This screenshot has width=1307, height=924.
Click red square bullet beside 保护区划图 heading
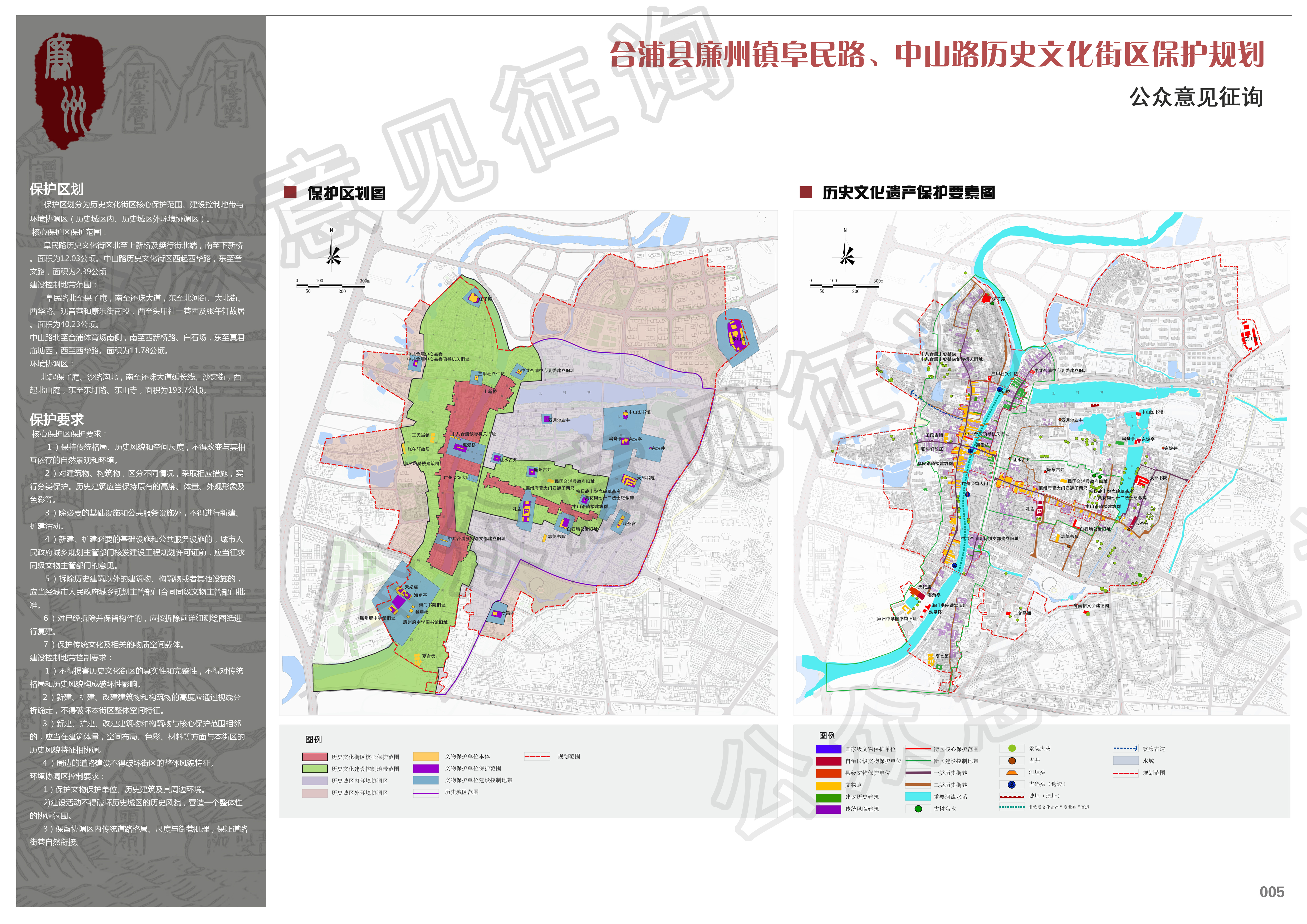(290, 192)
